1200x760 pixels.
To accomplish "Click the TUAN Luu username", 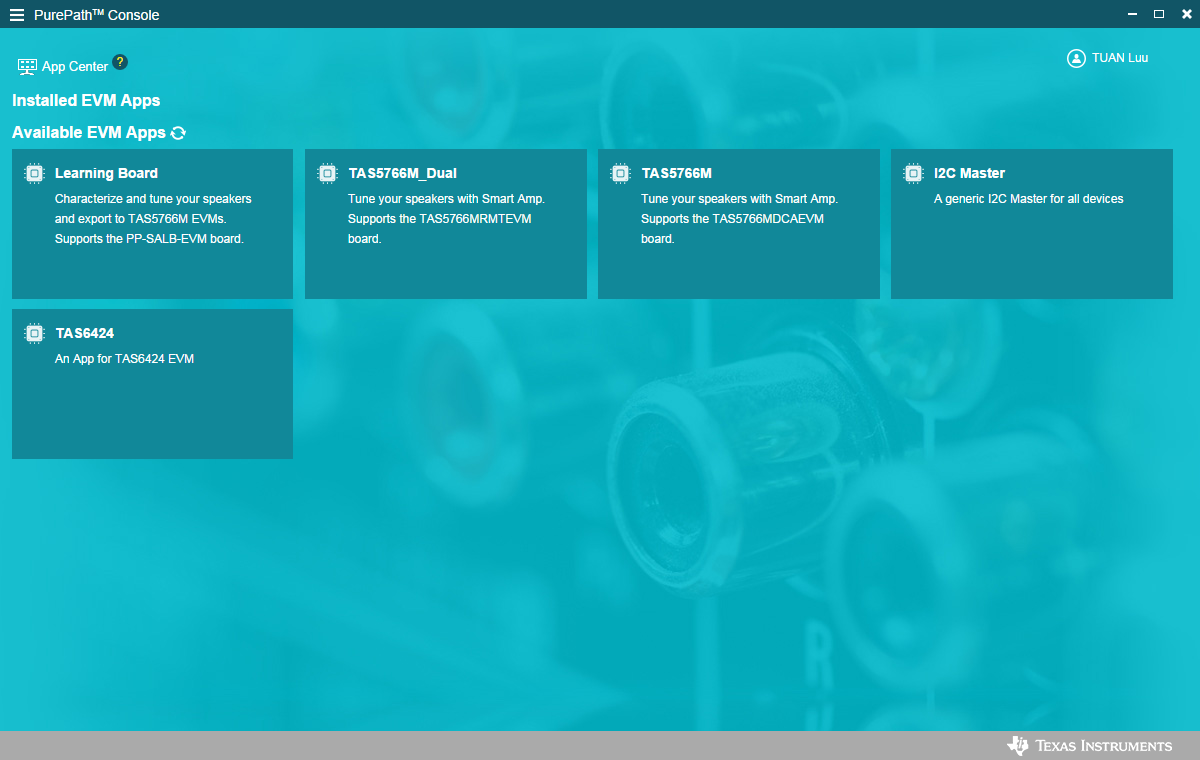I will [x=1120, y=58].
